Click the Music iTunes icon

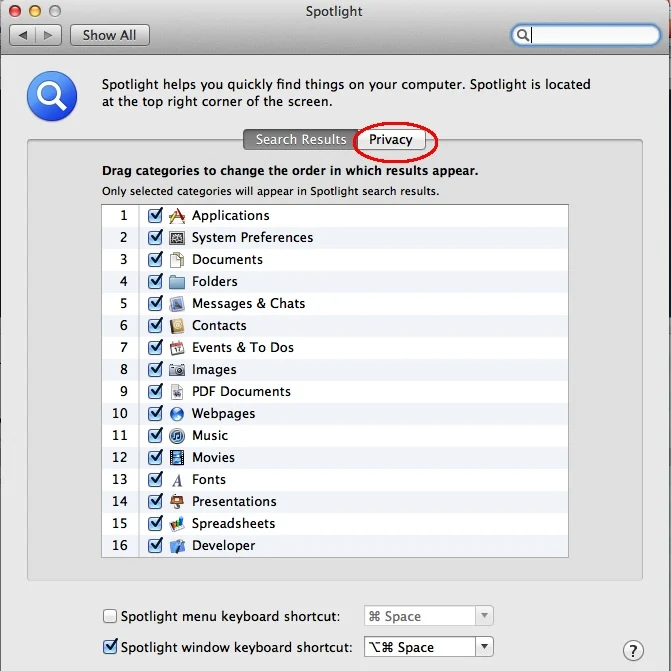point(177,436)
